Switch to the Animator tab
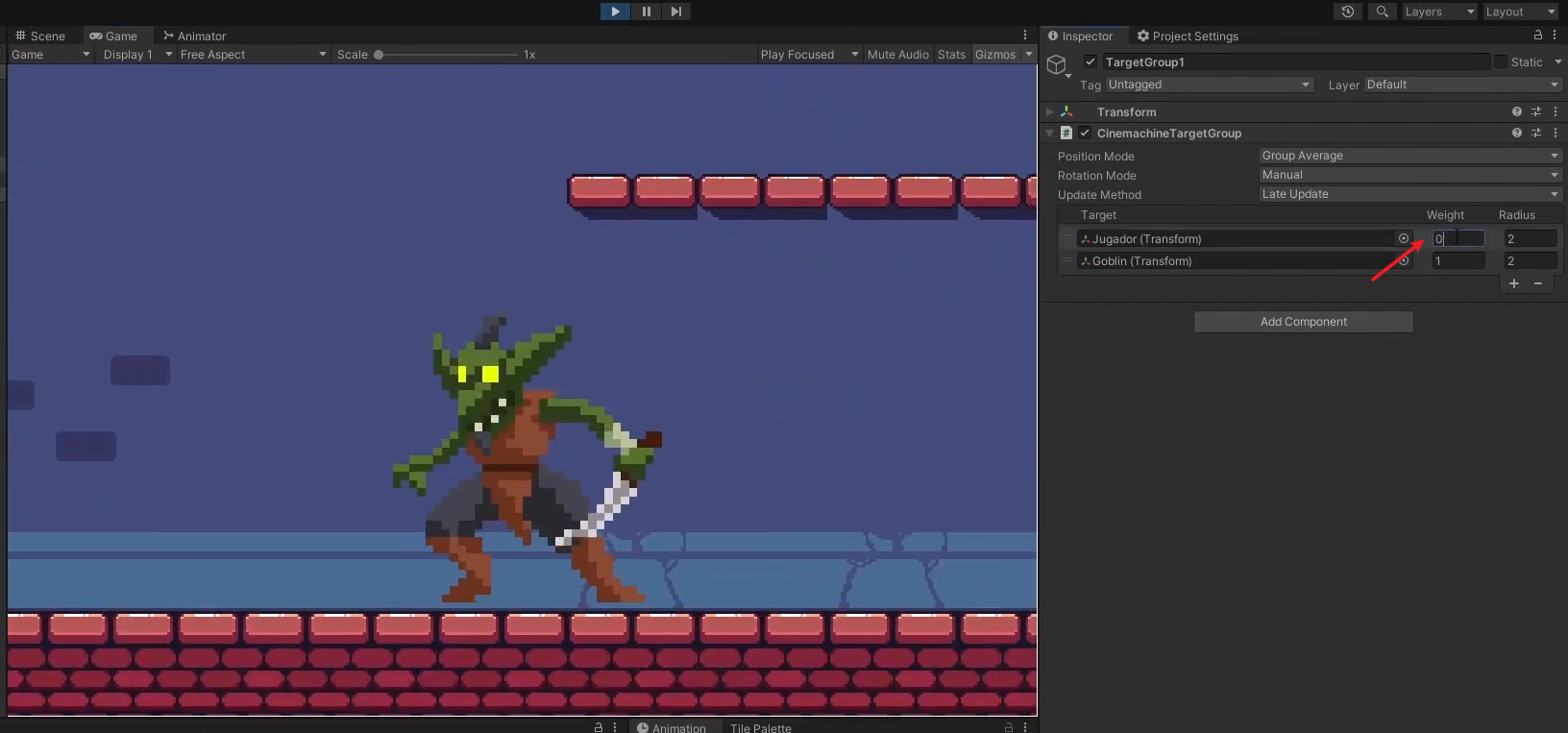1568x733 pixels. [195, 36]
